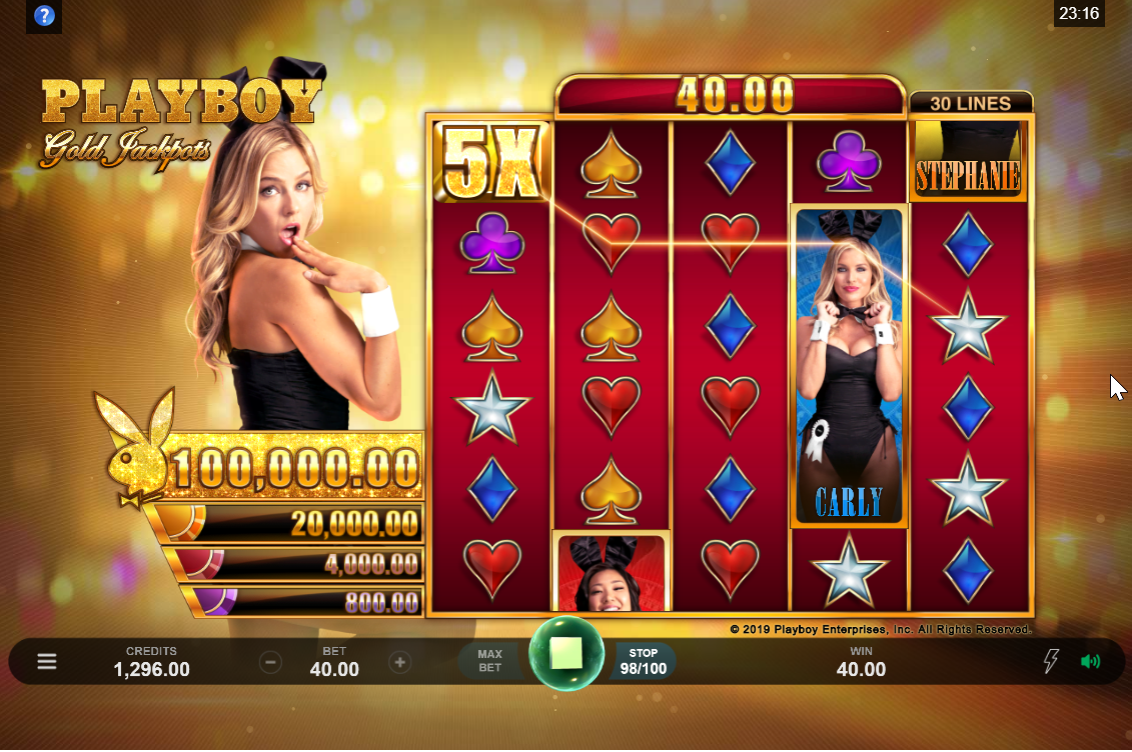This screenshot has width=1132, height=752.
Task: Open the blue help question mark icon
Action: (x=44, y=15)
